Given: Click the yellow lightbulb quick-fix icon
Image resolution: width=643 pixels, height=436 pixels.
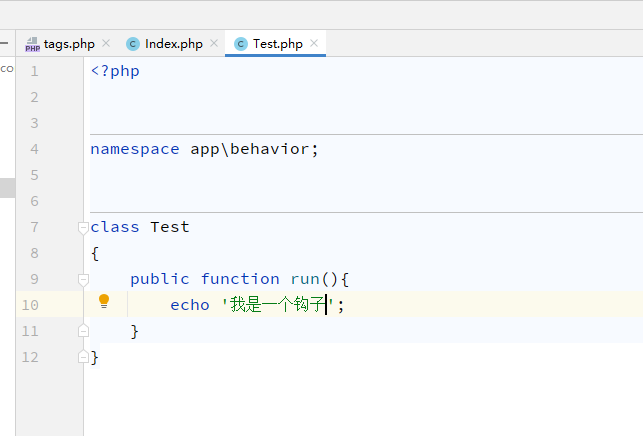Looking at the screenshot, I should coord(104,301).
